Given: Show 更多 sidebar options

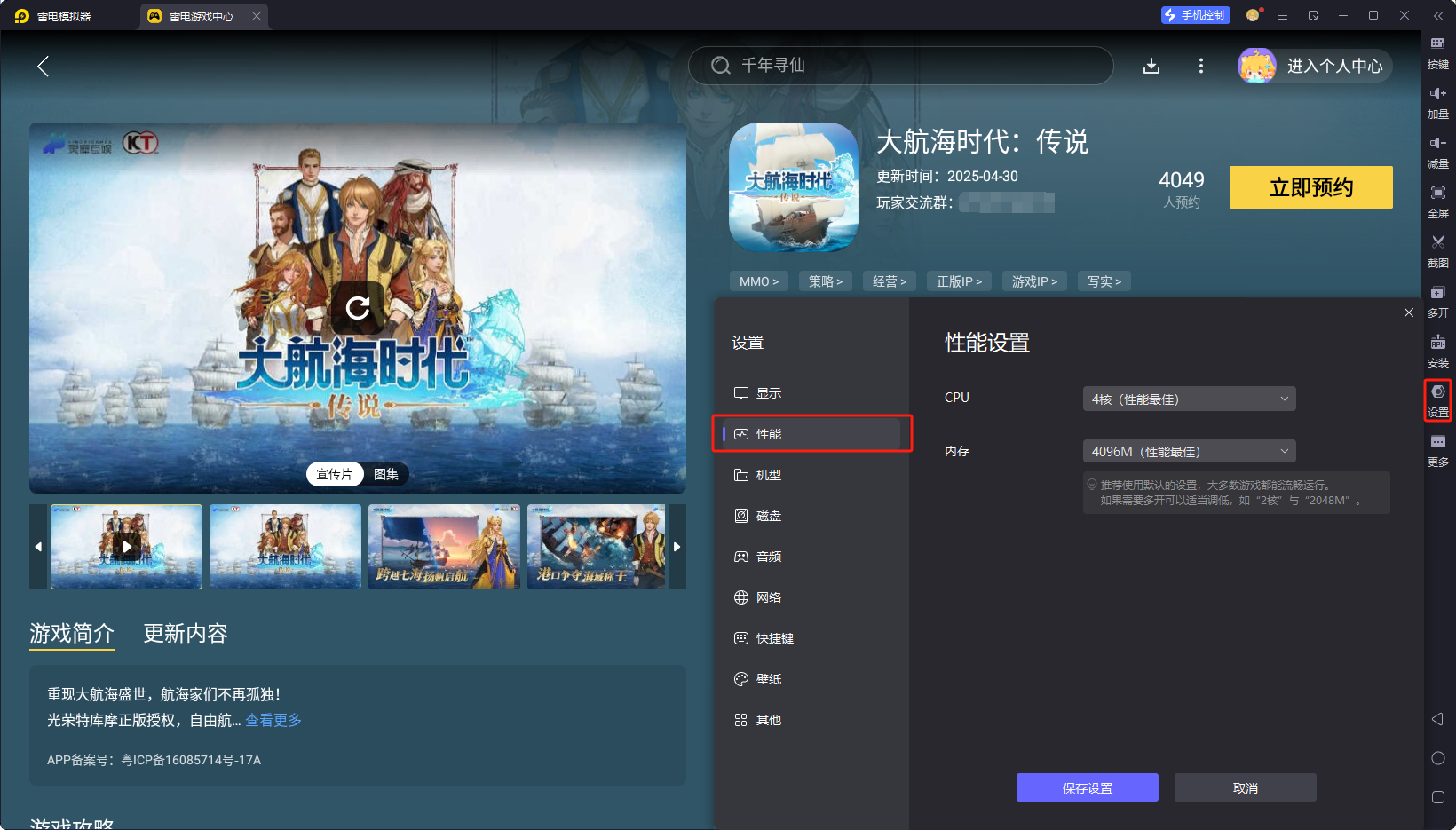Looking at the screenshot, I should coord(1437,450).
